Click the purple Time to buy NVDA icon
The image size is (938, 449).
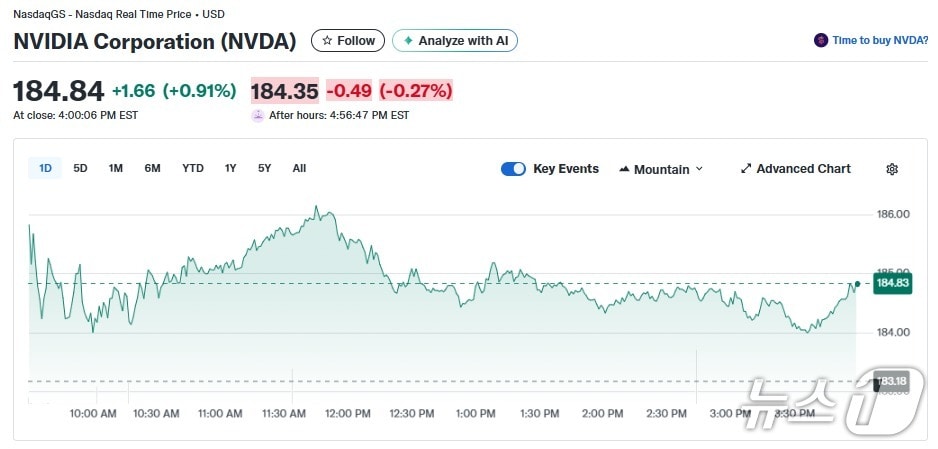[821, 41]
